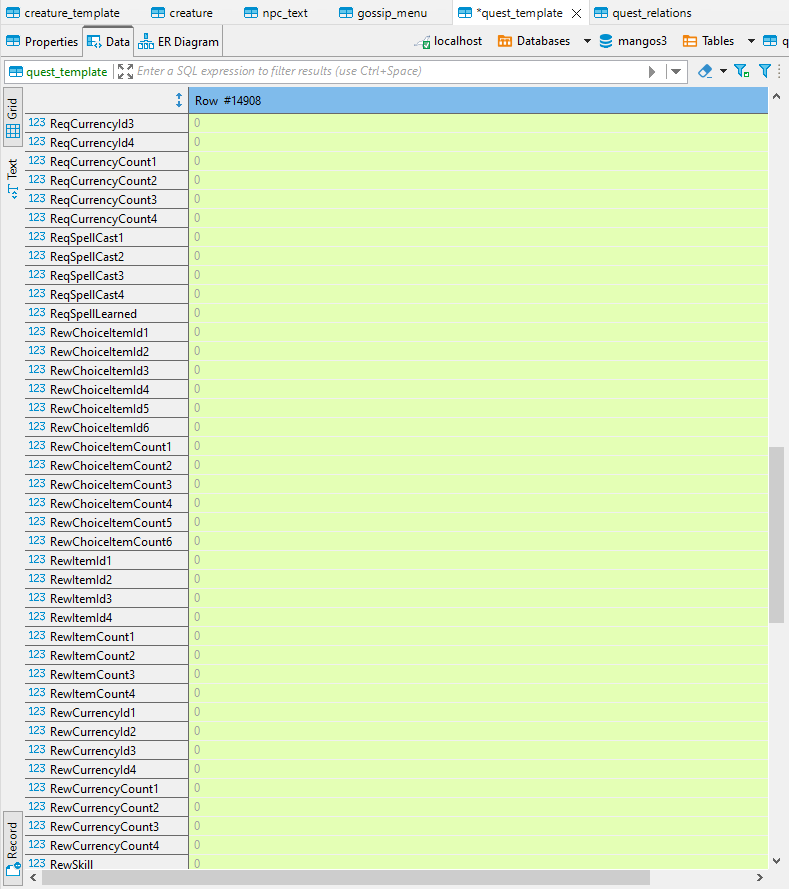Click the custom filters funnel icon
Viewport: 789px width, 889px height.
coord(765,71)
